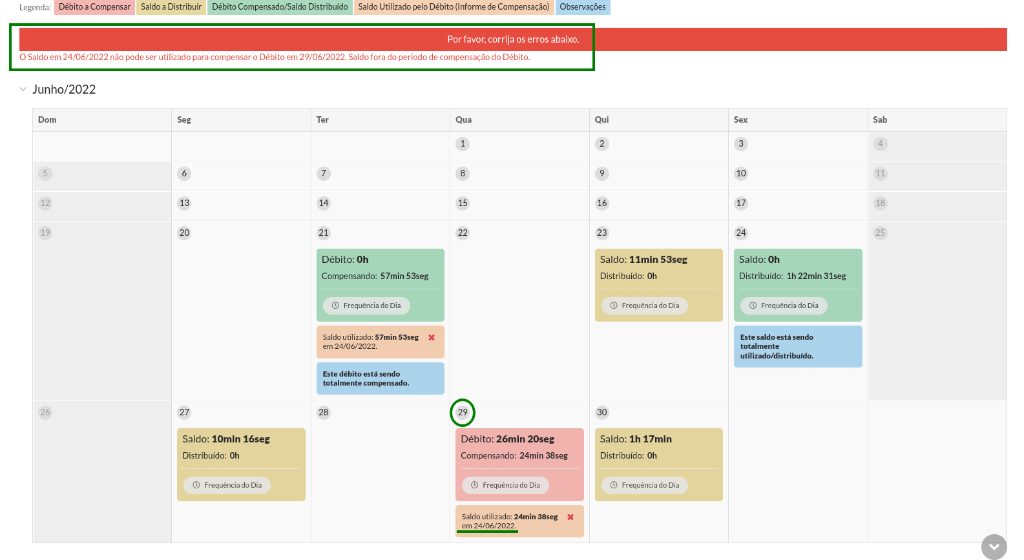Click the Débito 26min 20seg card

(x=519, y=446)
